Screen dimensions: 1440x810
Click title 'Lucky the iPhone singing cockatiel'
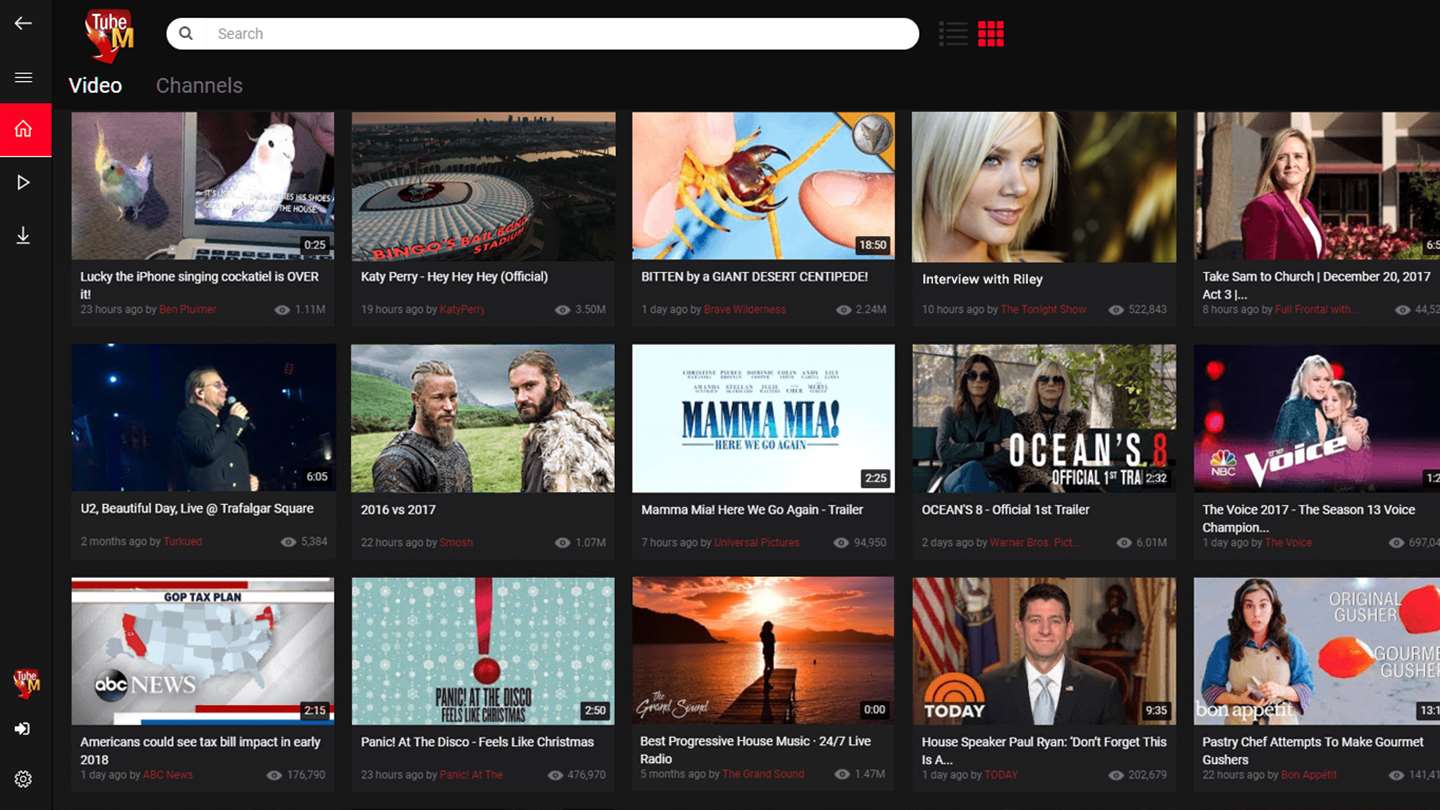[200, 286]
